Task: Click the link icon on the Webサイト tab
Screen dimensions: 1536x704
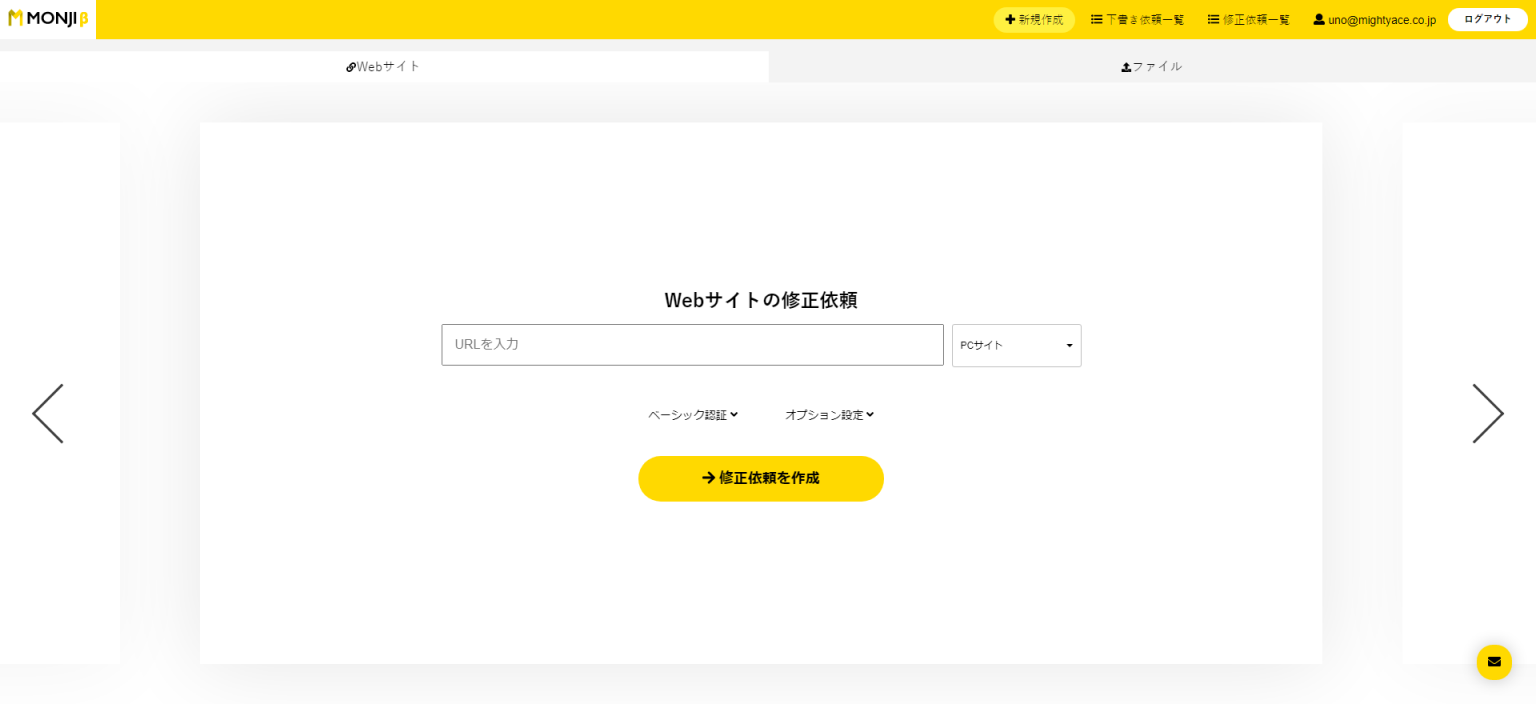Action: [x=351, y=66]
